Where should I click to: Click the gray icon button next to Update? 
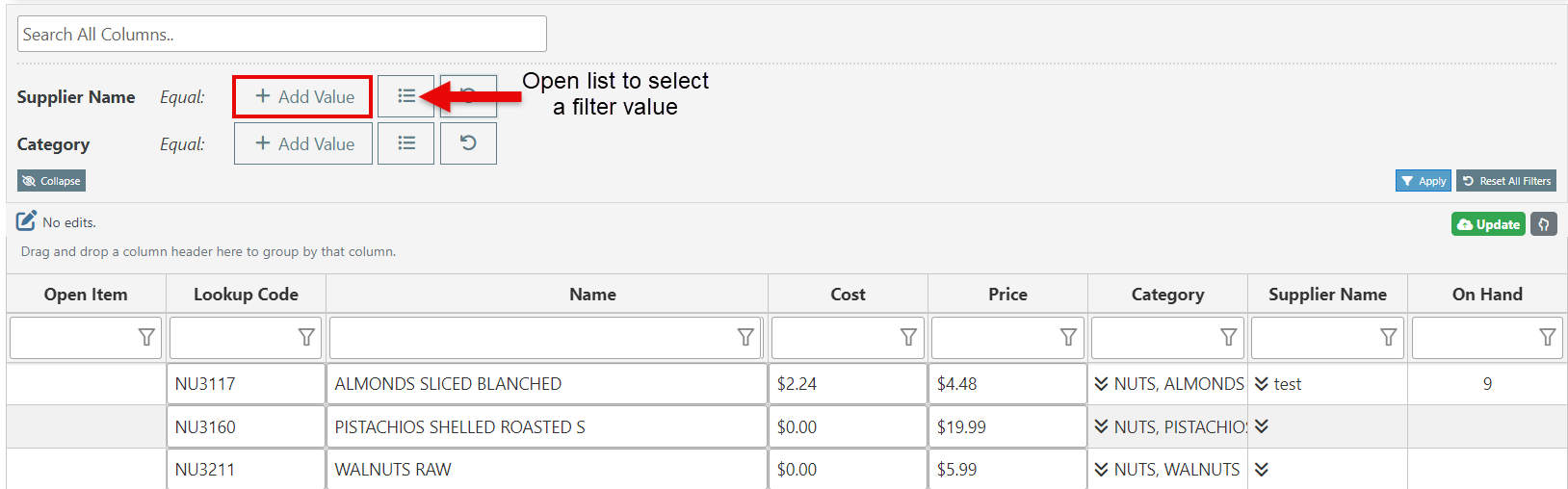coord(1543,224)
